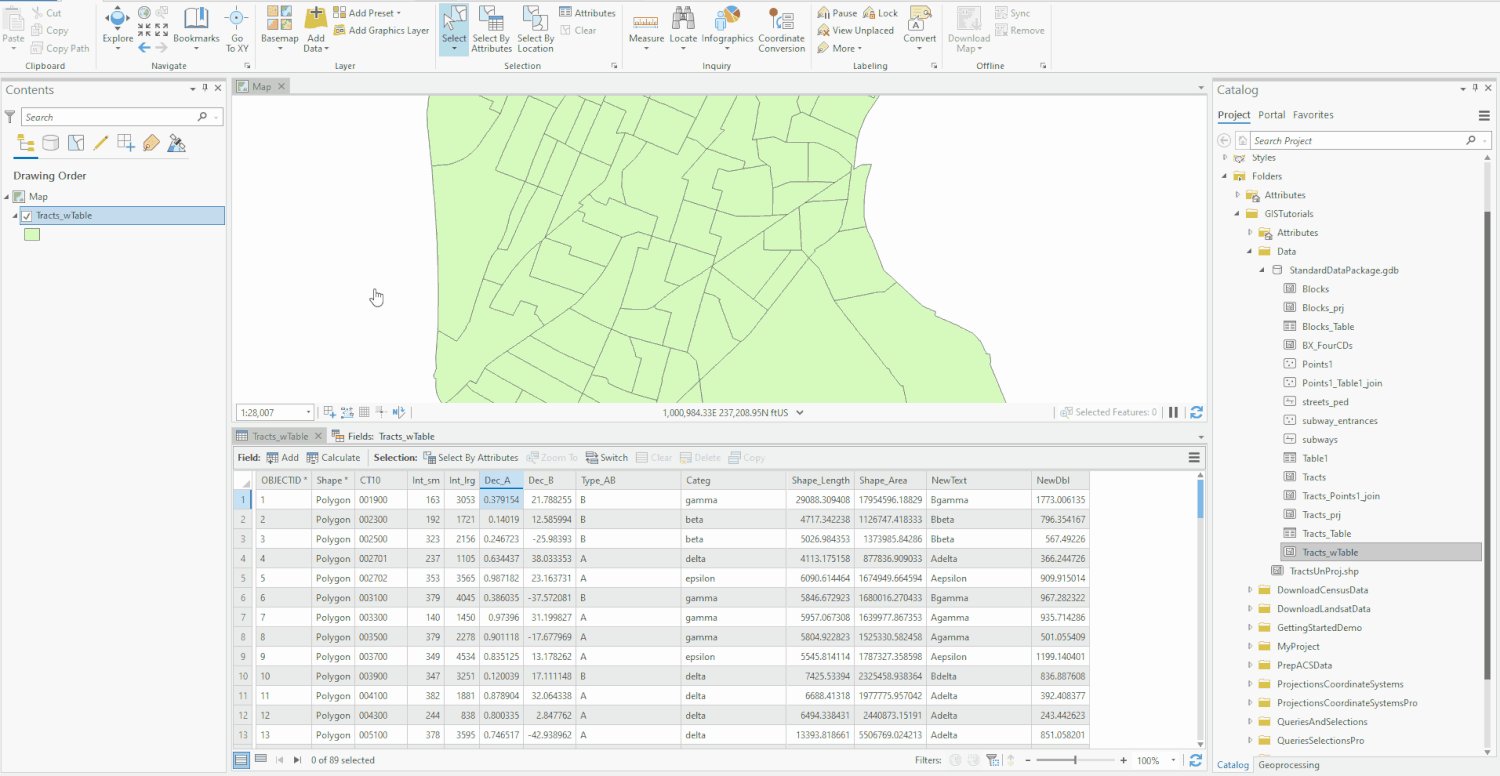The image size is (1500, 776).
Task: Click the table zoom percentage slider
Action: 1075,760
